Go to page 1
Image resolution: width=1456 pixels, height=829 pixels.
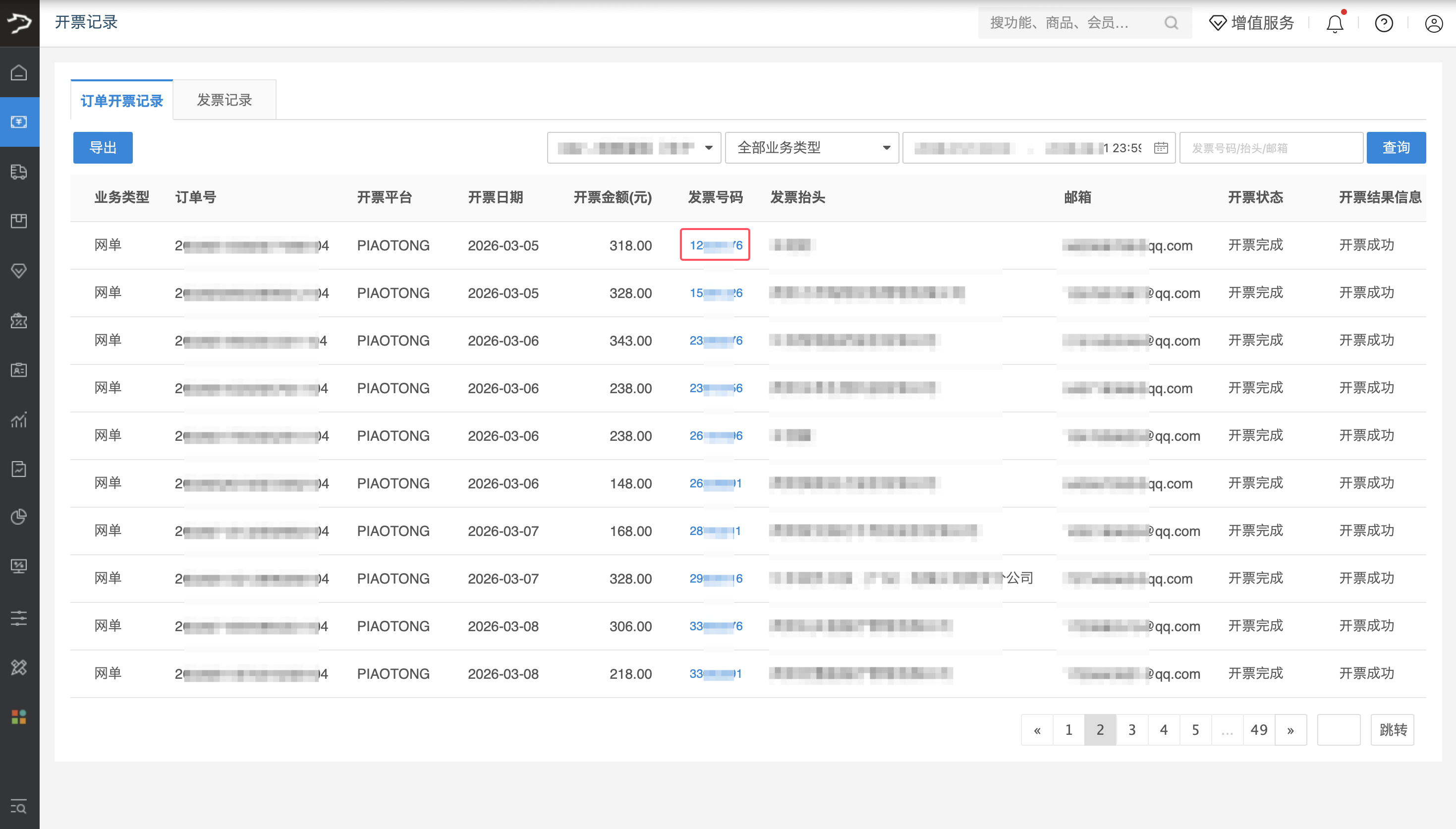(1068, 730)
